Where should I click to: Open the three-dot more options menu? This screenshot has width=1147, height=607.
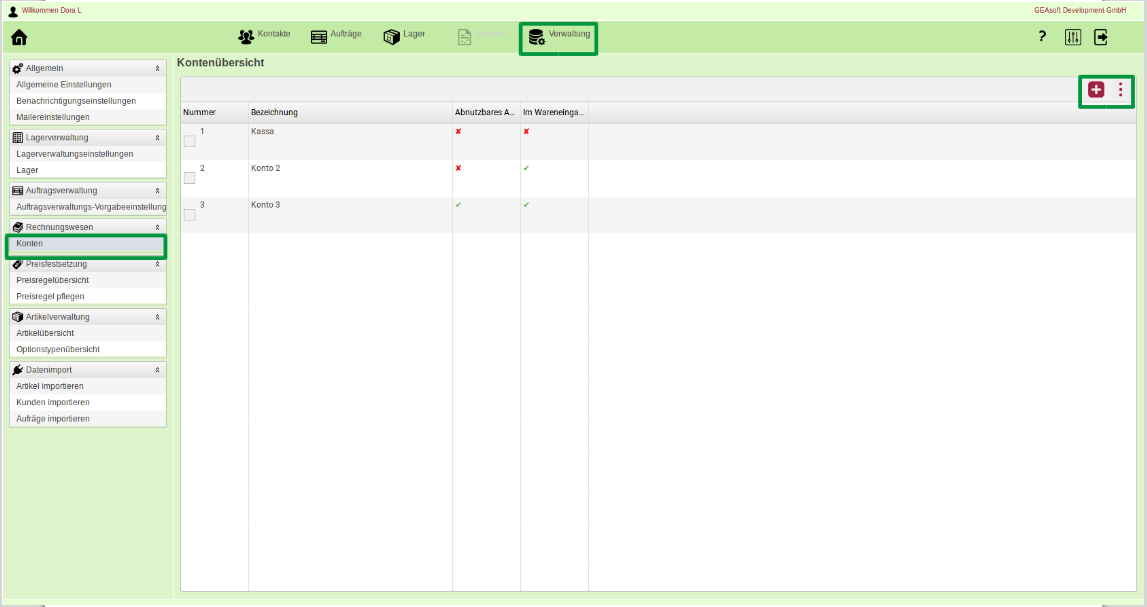tap(1120, 90)
